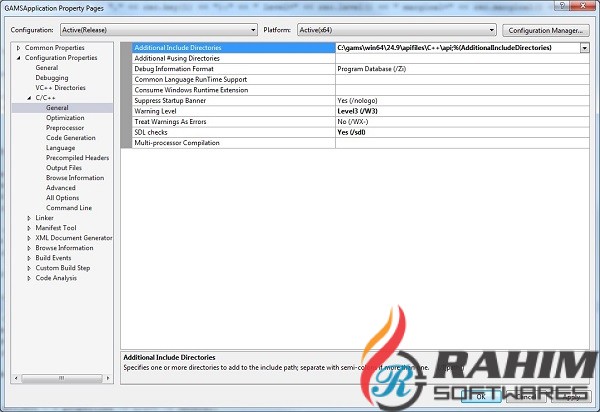This screenshot has width=600, height=412.
Task: Select the Command Line tree item
Action: tap(69, 208)
